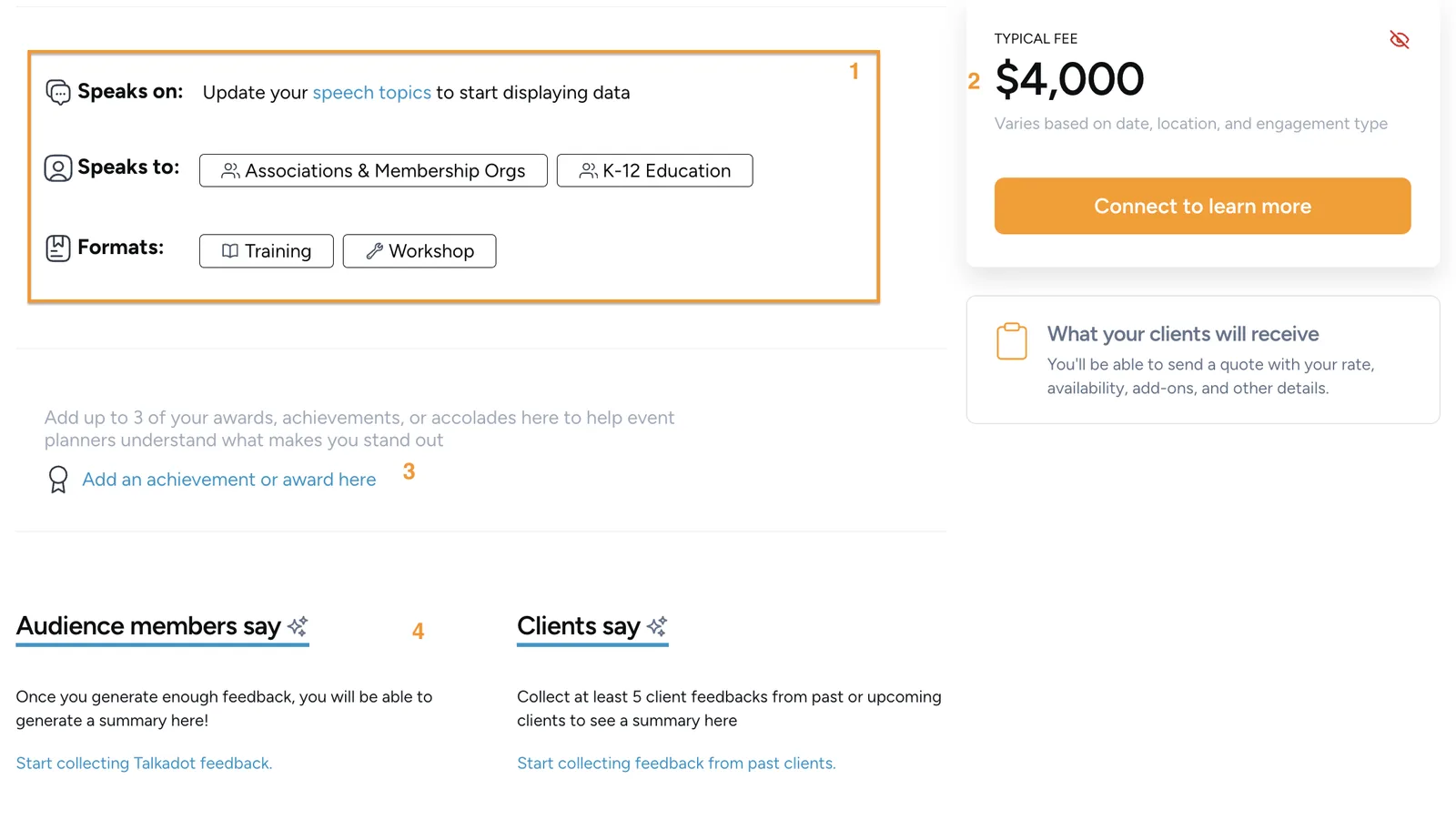This screenshot has width=1456, height=820.
Task: Open Start collecting Talkadot feedback link
Action: pos(144,764)
